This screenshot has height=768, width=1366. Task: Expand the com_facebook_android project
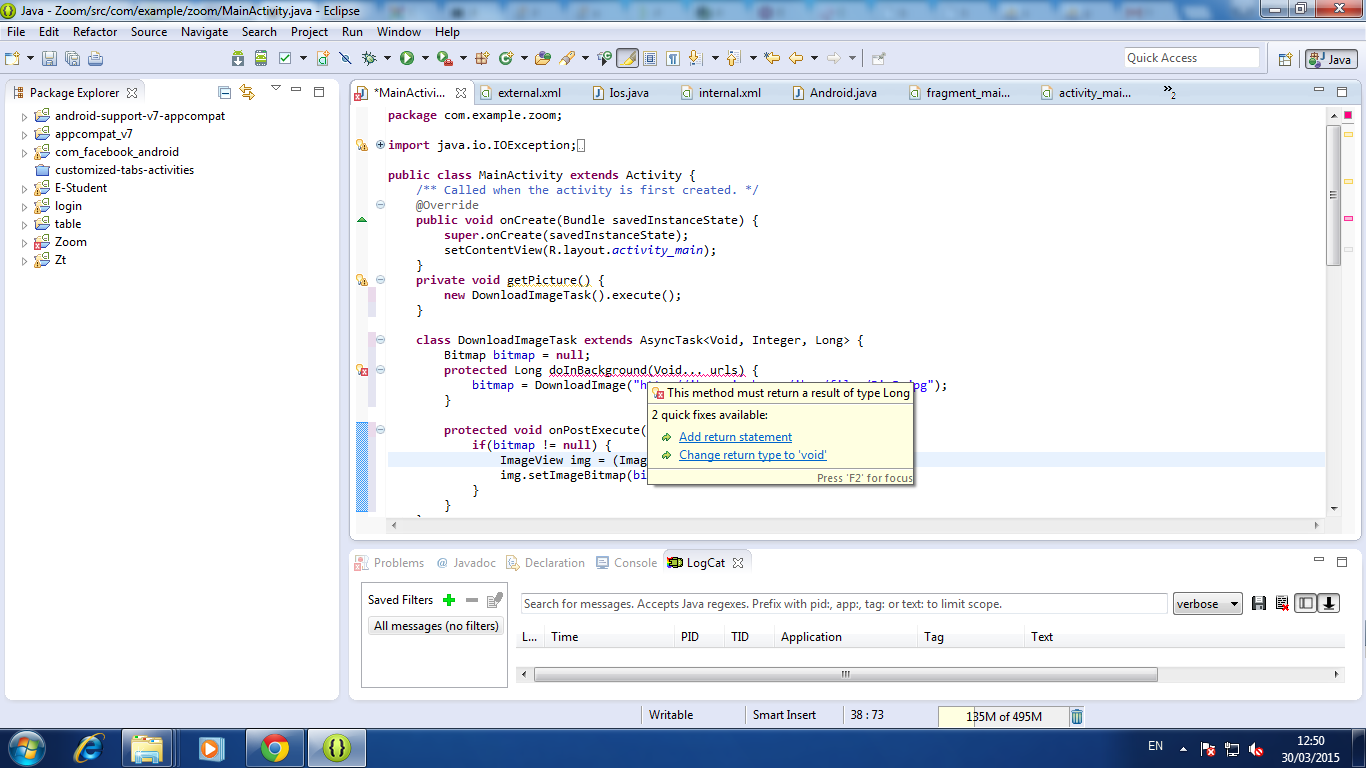[25, 153]
